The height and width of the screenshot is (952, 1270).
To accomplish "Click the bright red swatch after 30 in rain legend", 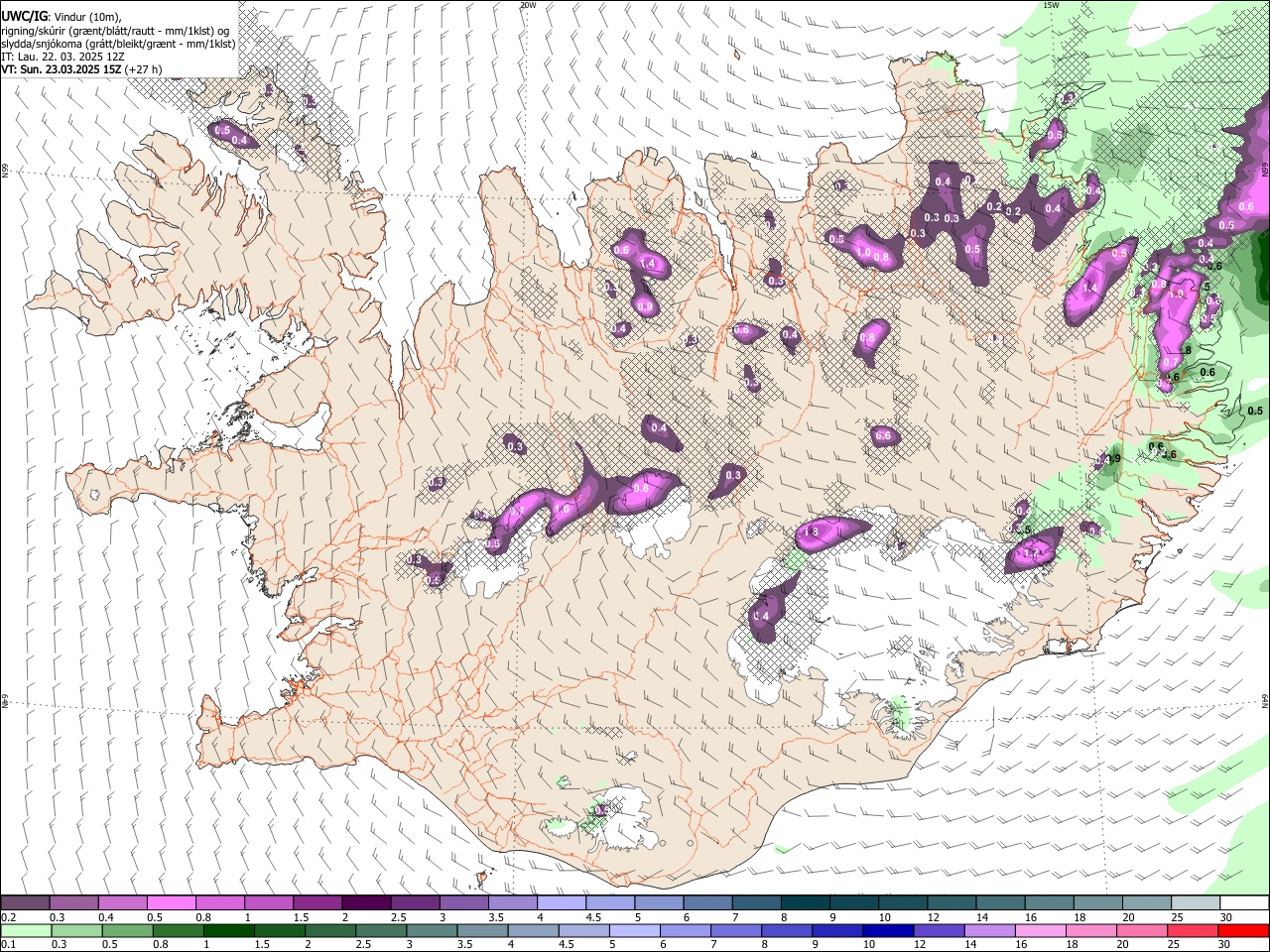I will pos(1243,931).
